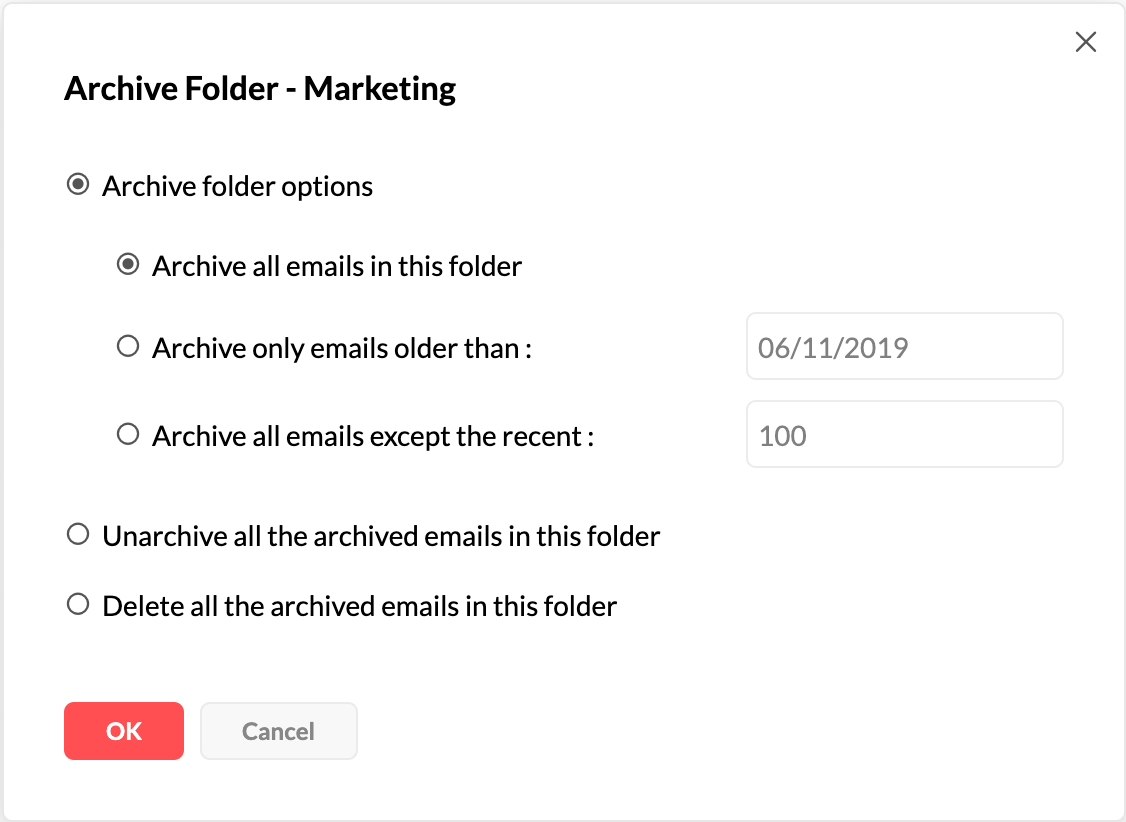Screen dimensions: 1126x822
Task: Click the 'Delete all the archived emails' label
Action: 359,606
